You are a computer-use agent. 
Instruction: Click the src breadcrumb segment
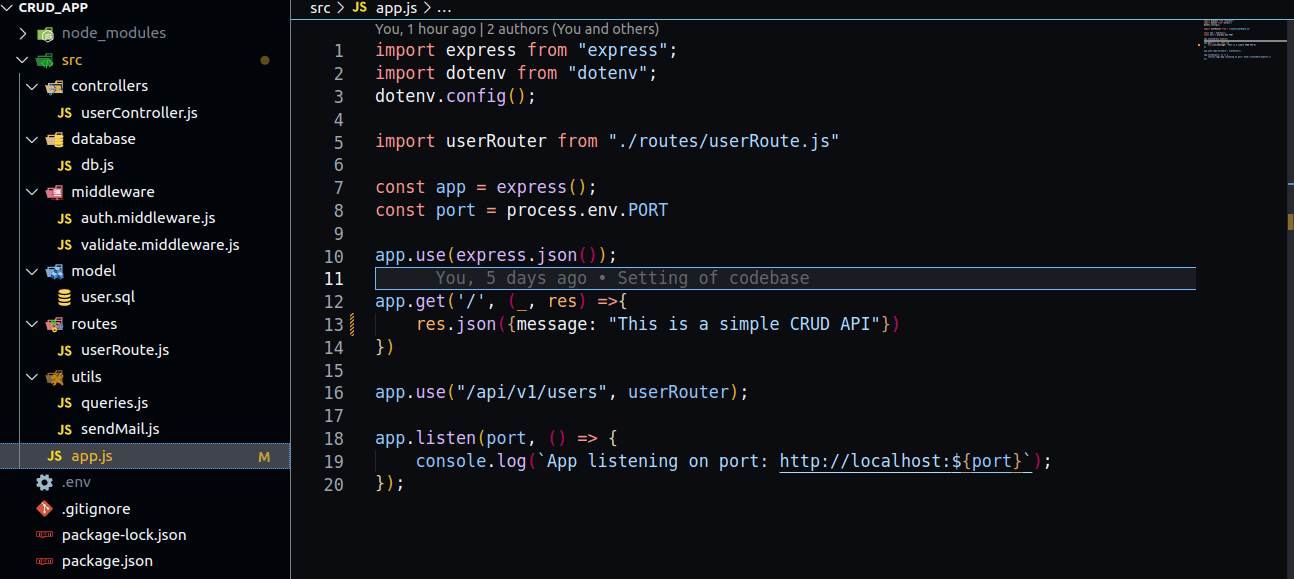coord(320,8)
